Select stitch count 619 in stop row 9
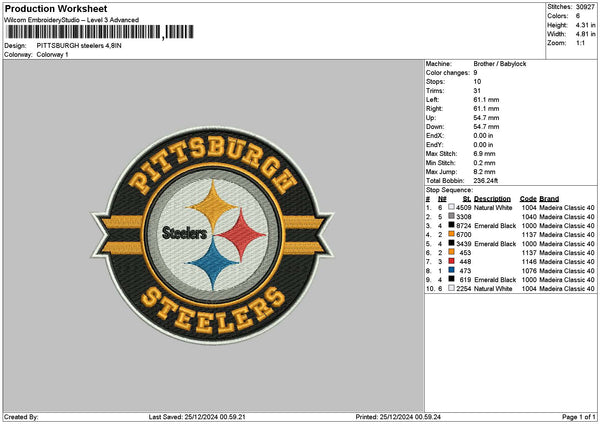 tap(466, 280)
